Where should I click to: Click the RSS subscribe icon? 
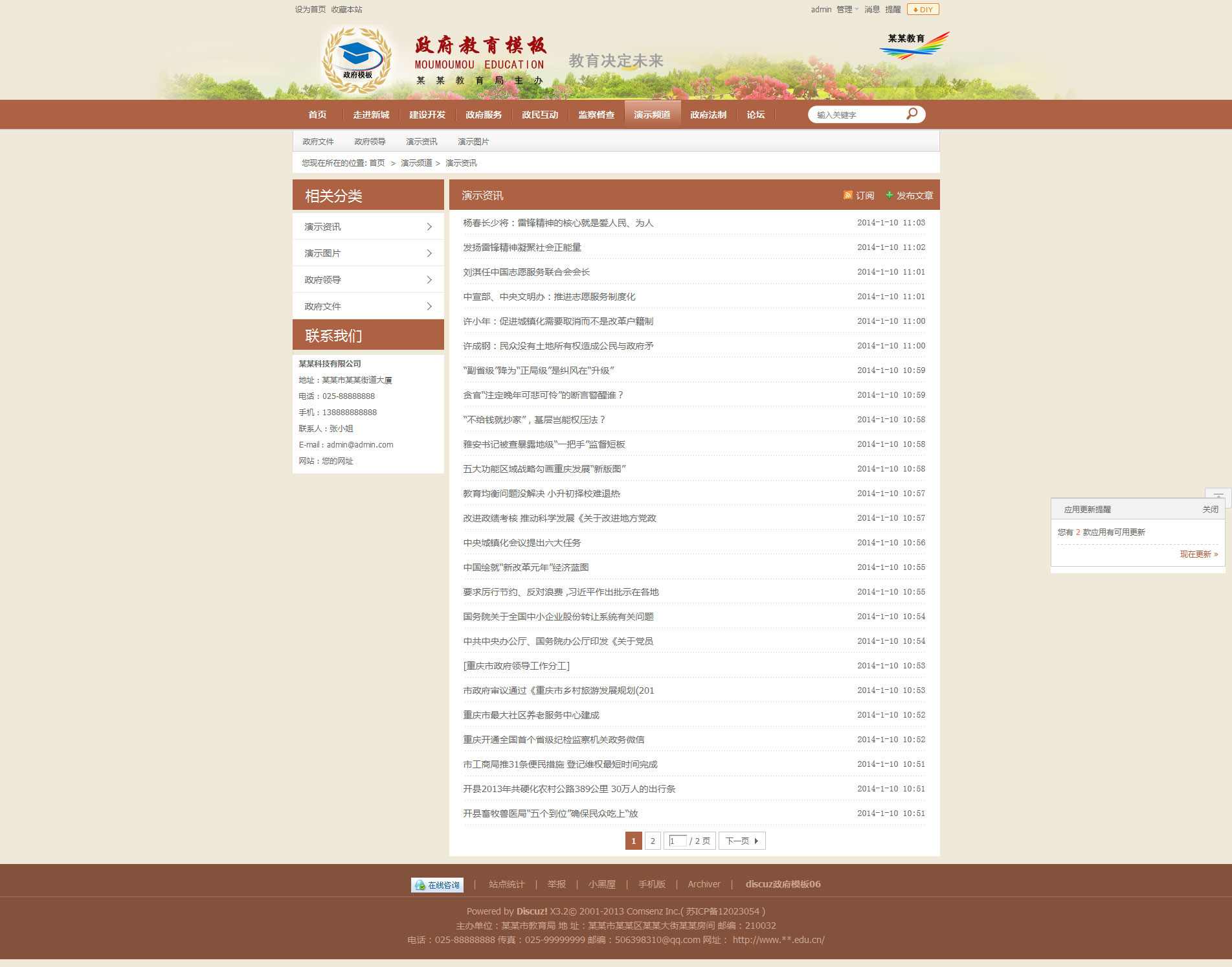pyautogui.click(x=847, y=195)
